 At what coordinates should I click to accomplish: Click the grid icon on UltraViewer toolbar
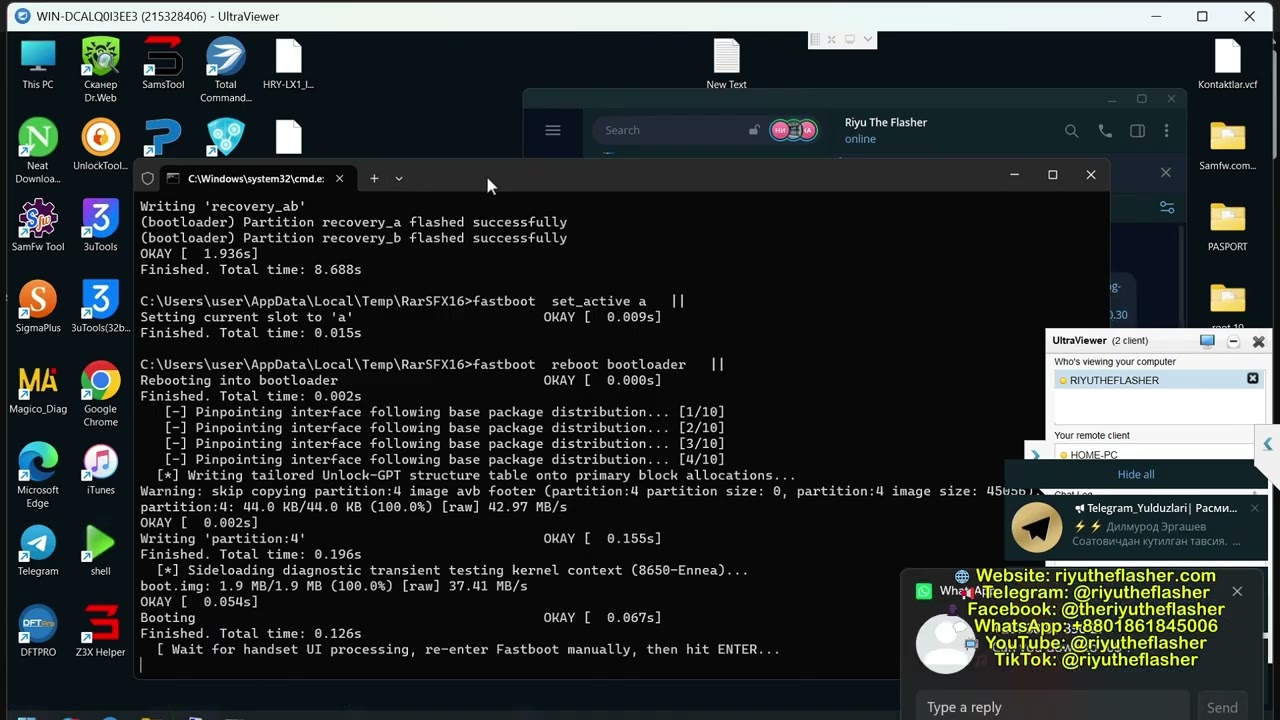coord(815,39)
